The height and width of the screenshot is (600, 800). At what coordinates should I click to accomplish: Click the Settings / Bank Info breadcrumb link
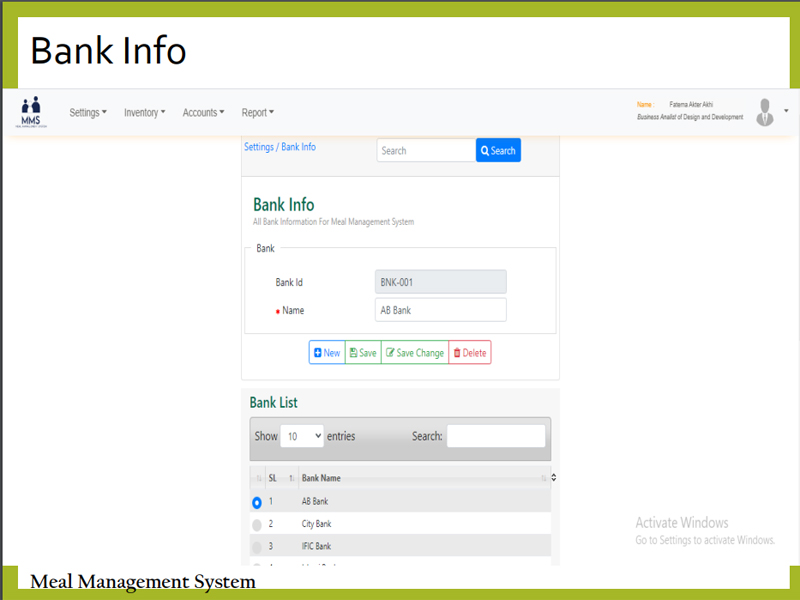[280, 147]
